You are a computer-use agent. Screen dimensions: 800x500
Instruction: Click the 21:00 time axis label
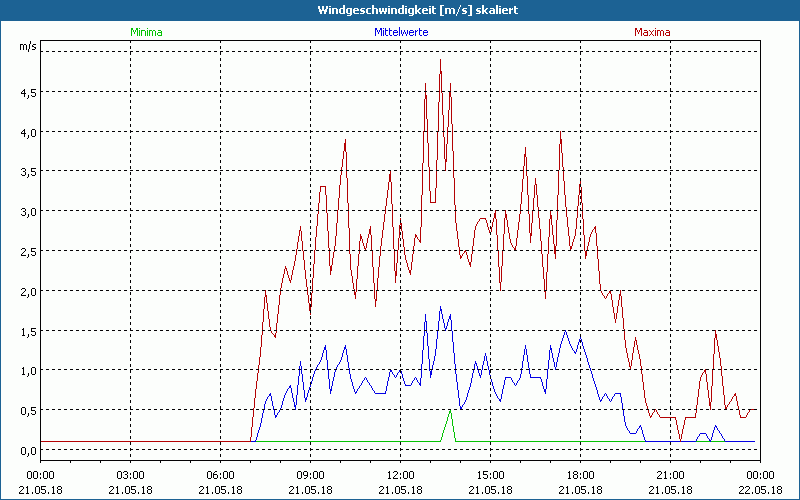tap(671, 475)
